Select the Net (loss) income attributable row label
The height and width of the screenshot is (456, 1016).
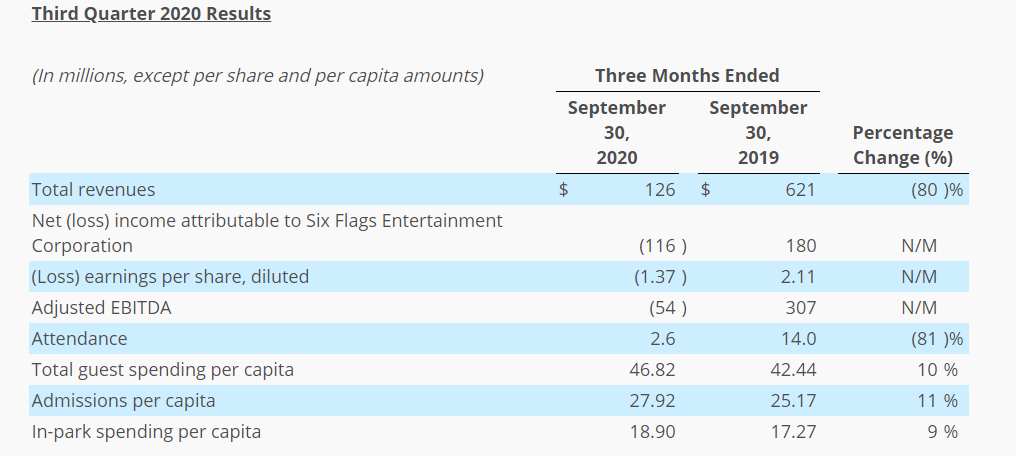(267, 233)
